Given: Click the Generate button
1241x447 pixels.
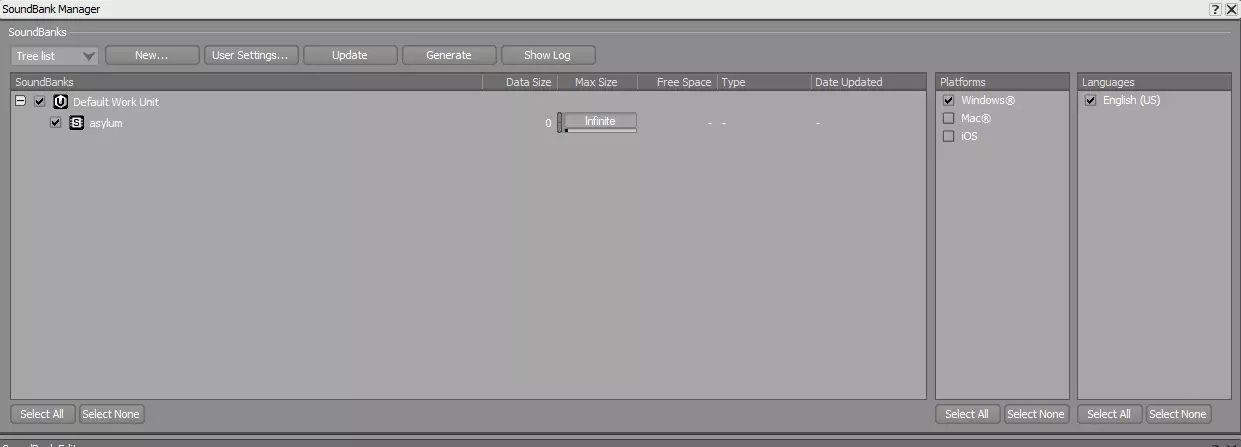Looking at the screenshot, I should click(449, 55).
